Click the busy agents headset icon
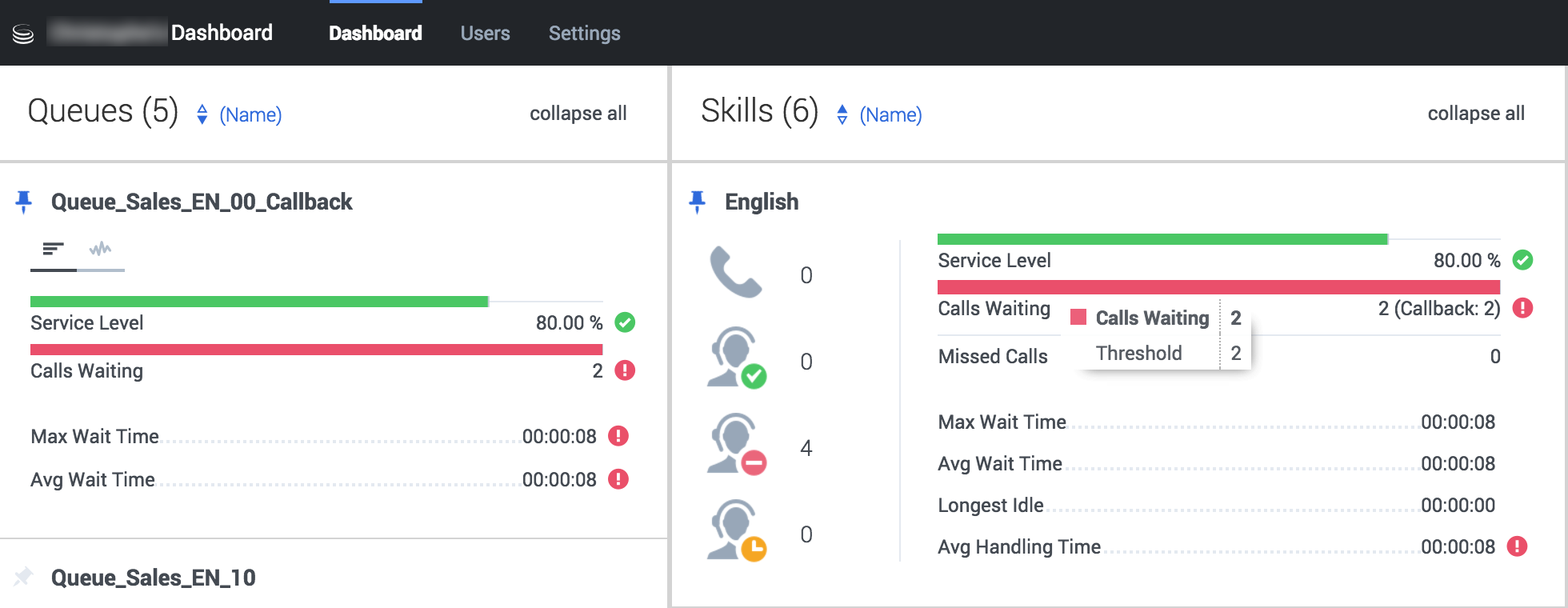 [736, 445]
